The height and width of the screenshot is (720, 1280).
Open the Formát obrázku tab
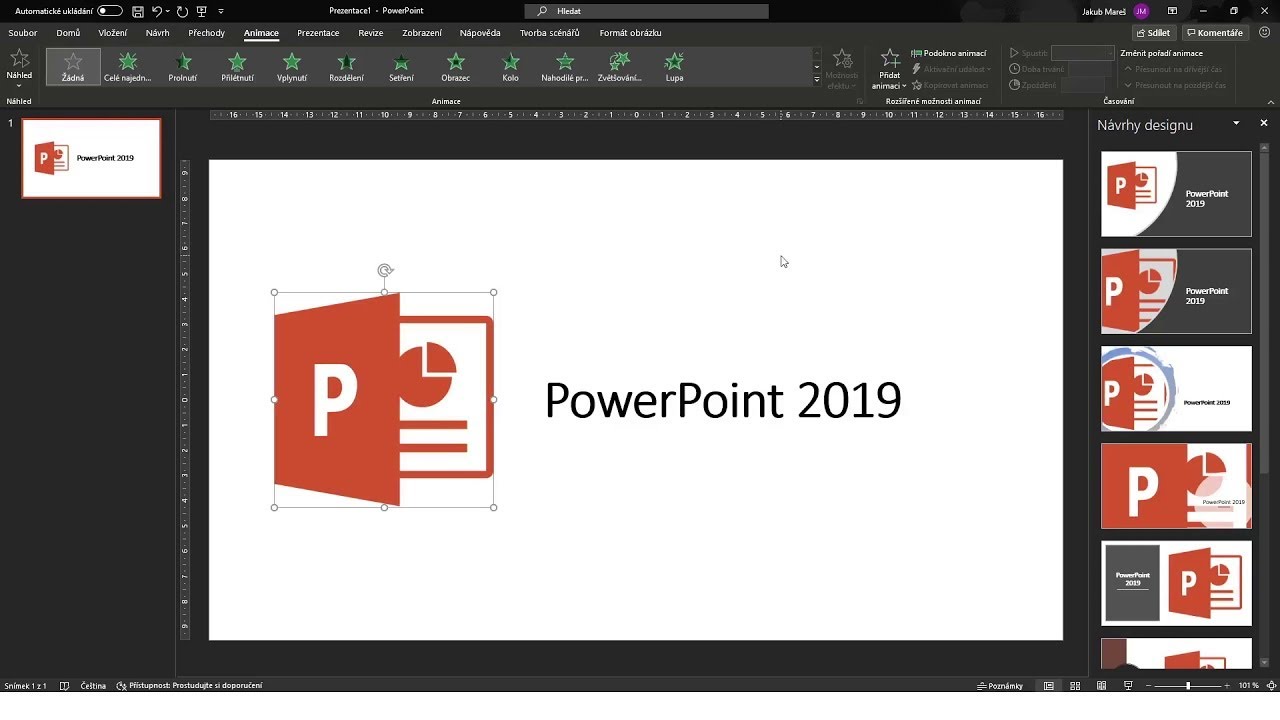pos(630,33)
